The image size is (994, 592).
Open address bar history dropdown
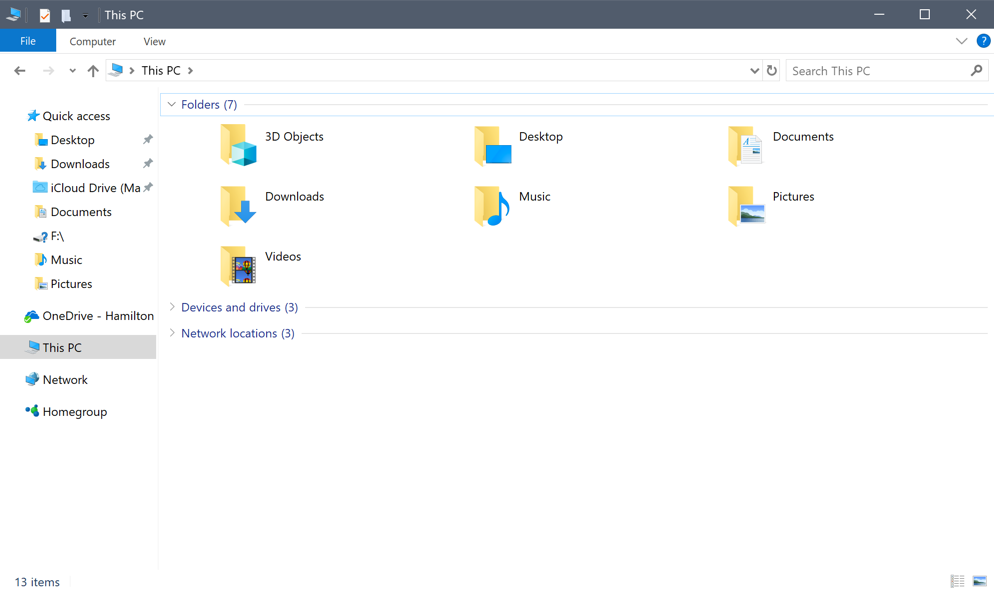754,70
